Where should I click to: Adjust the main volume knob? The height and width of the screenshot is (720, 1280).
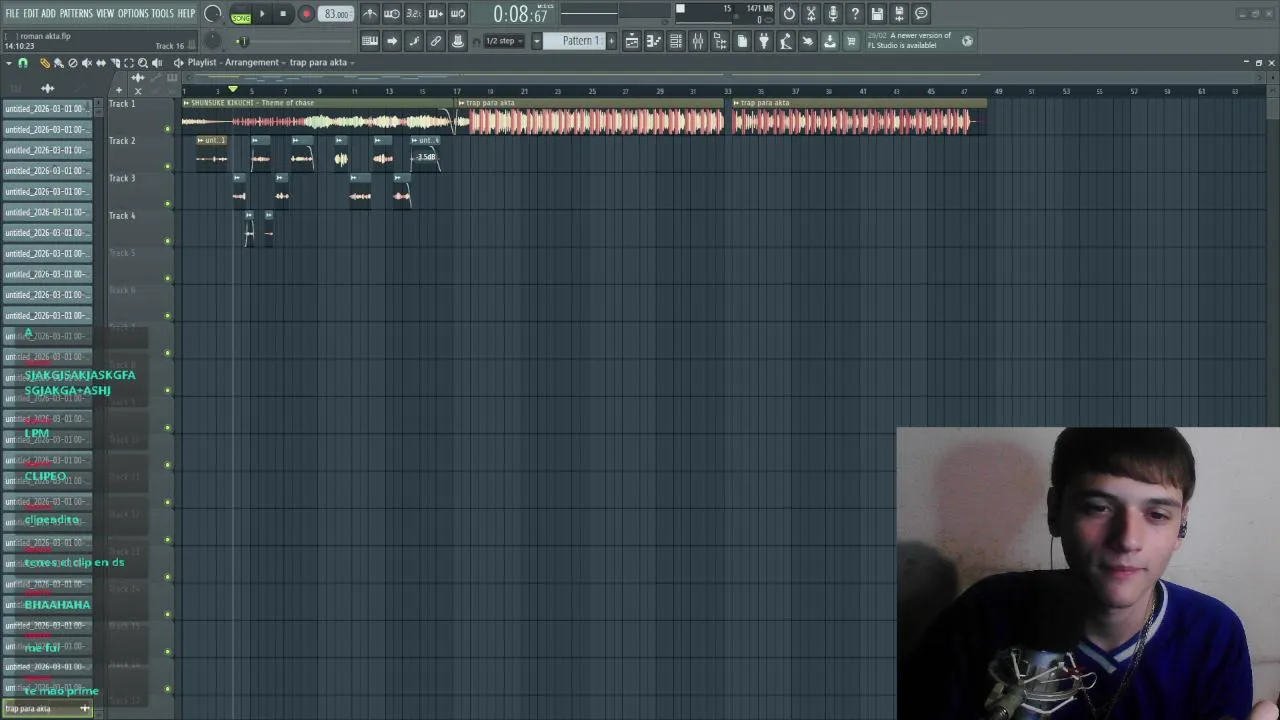(213, 14)
